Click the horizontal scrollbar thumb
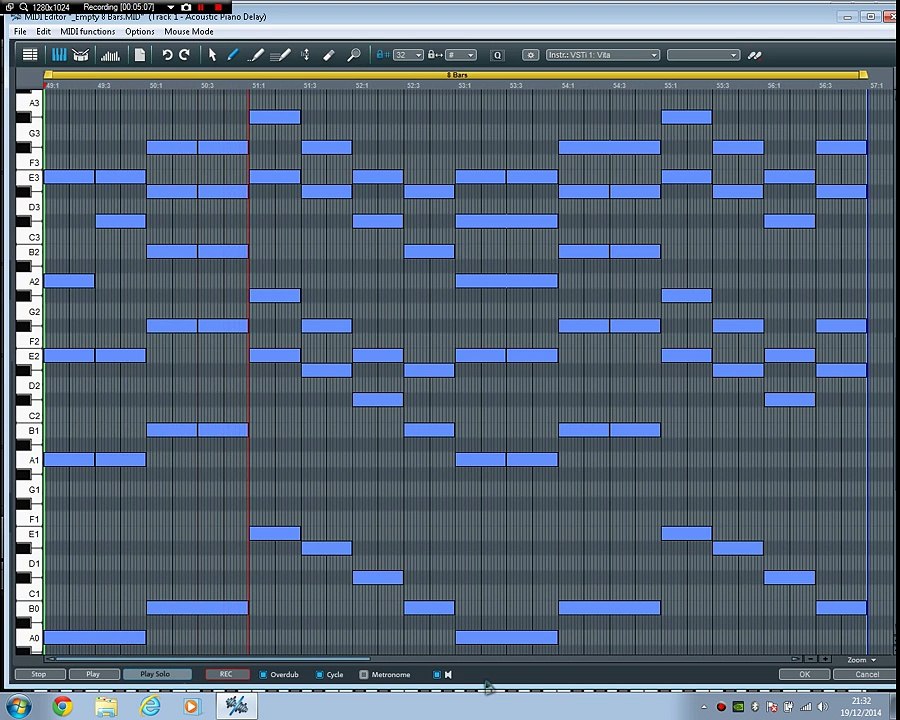The width and height of the screenshot is (900, 720). (212, 659)
